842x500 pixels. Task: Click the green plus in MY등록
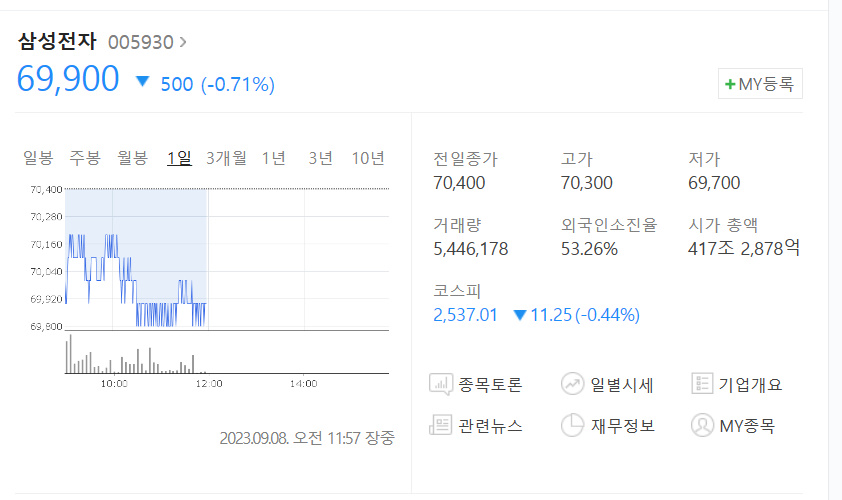click(x=730, y=84)
